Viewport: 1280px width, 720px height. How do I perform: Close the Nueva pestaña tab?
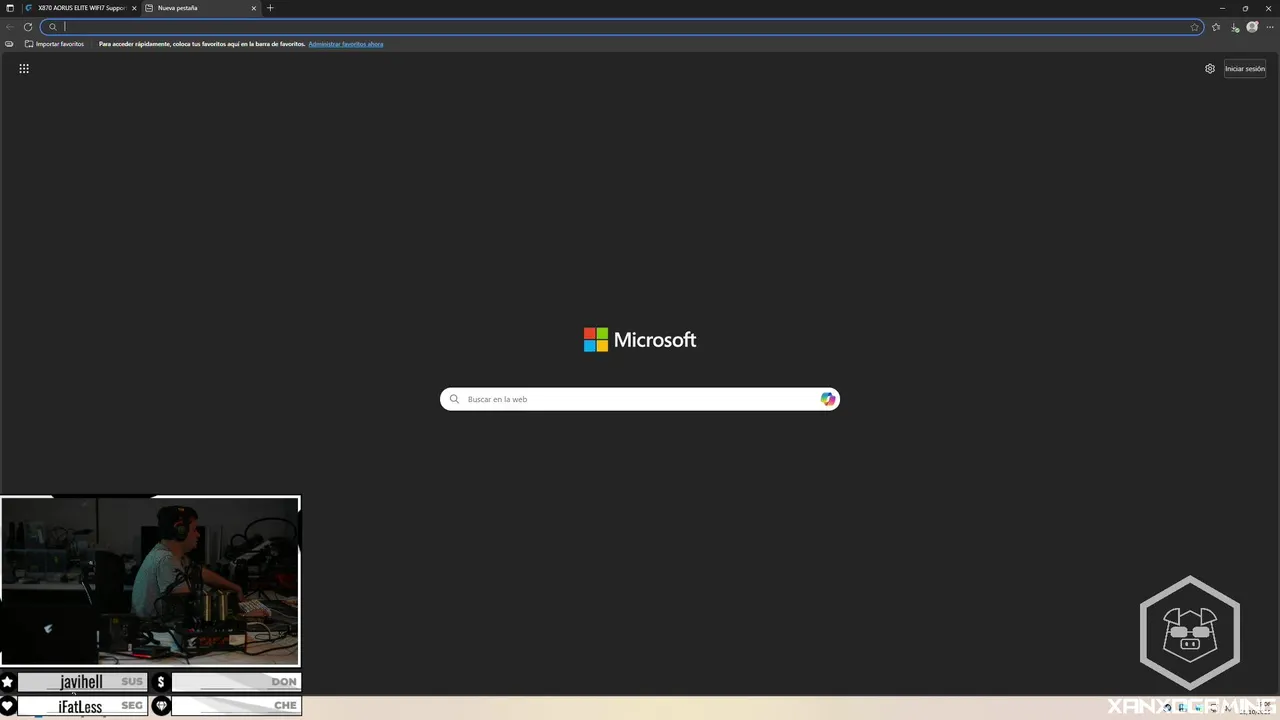[x=254, y=8]
